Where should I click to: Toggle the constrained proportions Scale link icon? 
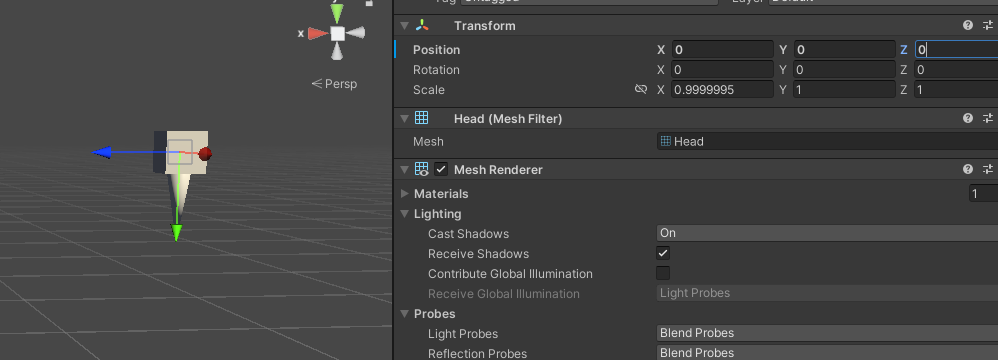(641, 90)
